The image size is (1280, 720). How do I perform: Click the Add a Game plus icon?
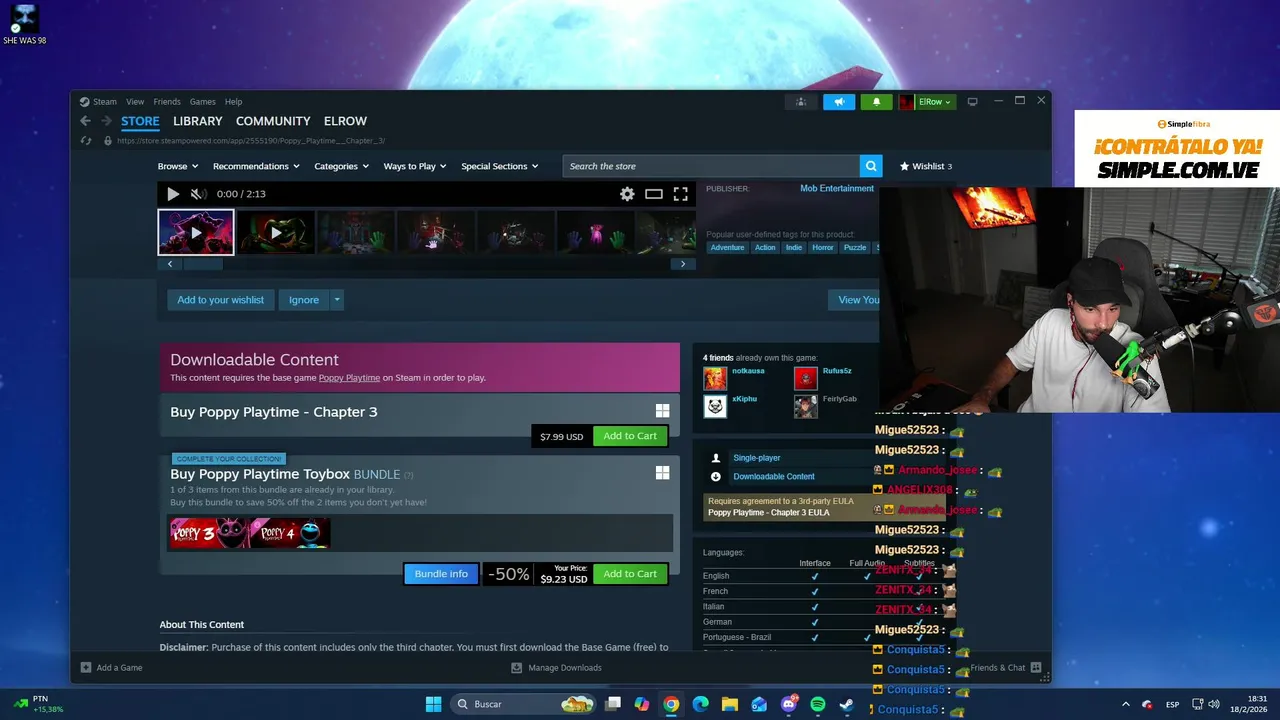click(86, 667)
